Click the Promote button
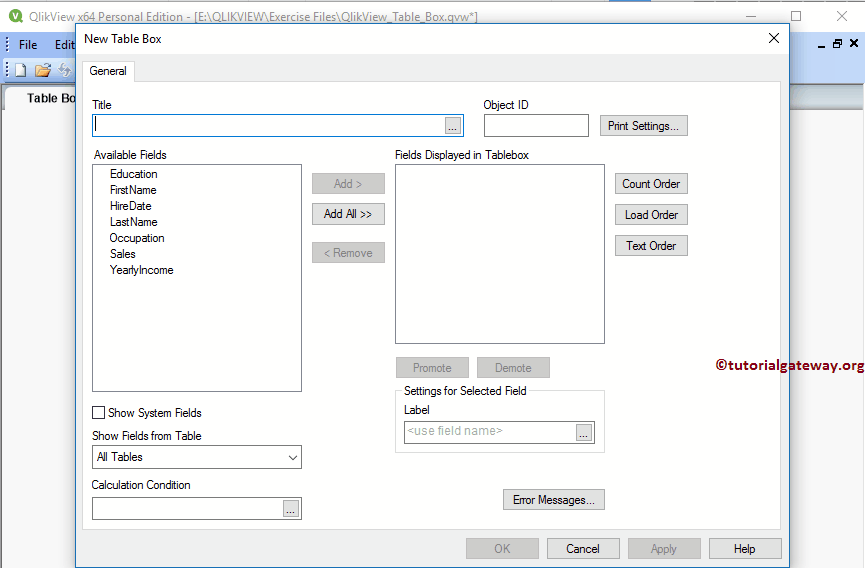 [432, 368]
